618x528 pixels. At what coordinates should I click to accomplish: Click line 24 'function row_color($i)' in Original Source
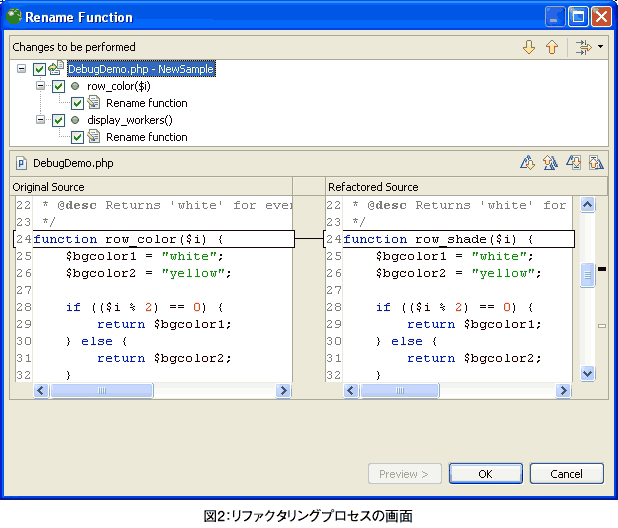click(128, 239)
